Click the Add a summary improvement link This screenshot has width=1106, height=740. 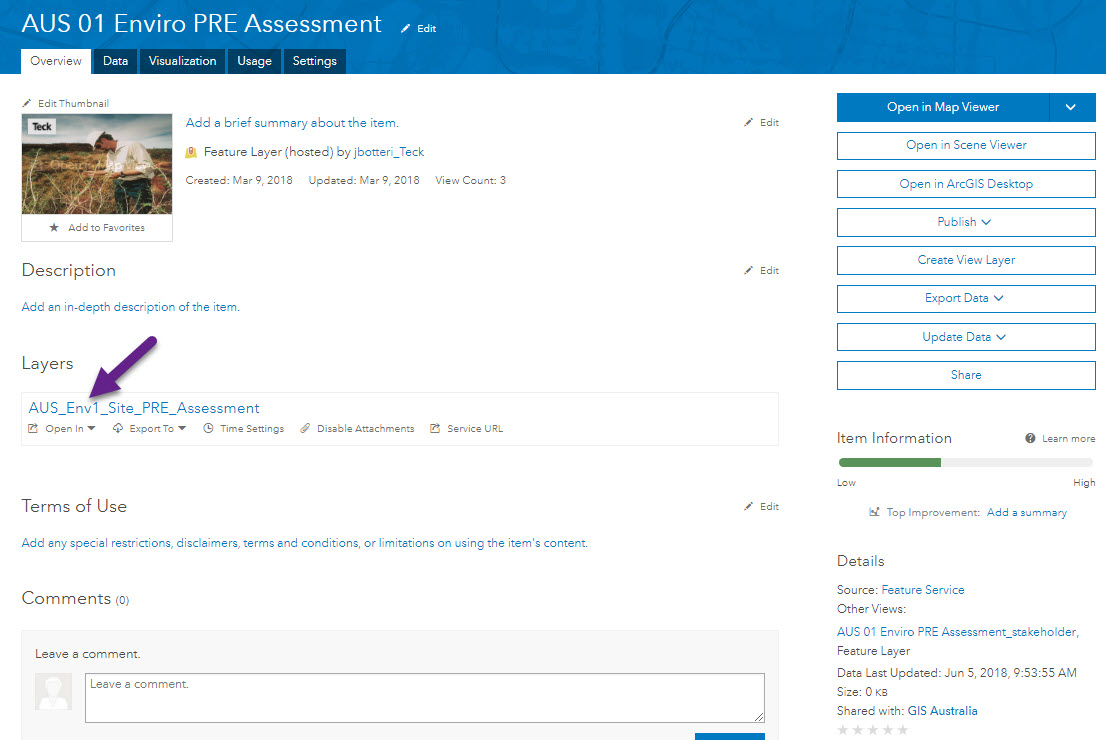tap(1026, 512)
